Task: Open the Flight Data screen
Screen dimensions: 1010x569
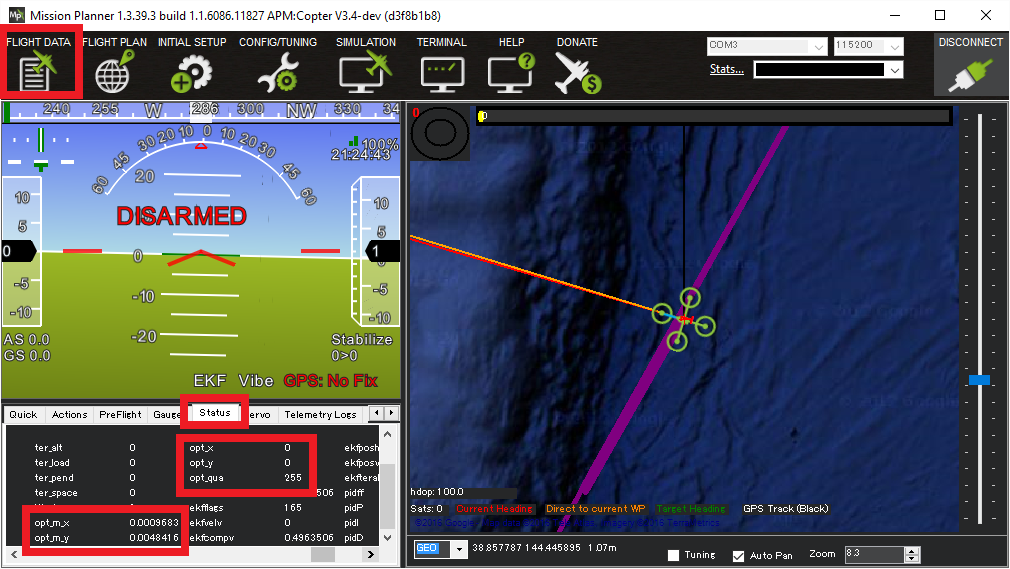Action: click(x=38, y=71)
